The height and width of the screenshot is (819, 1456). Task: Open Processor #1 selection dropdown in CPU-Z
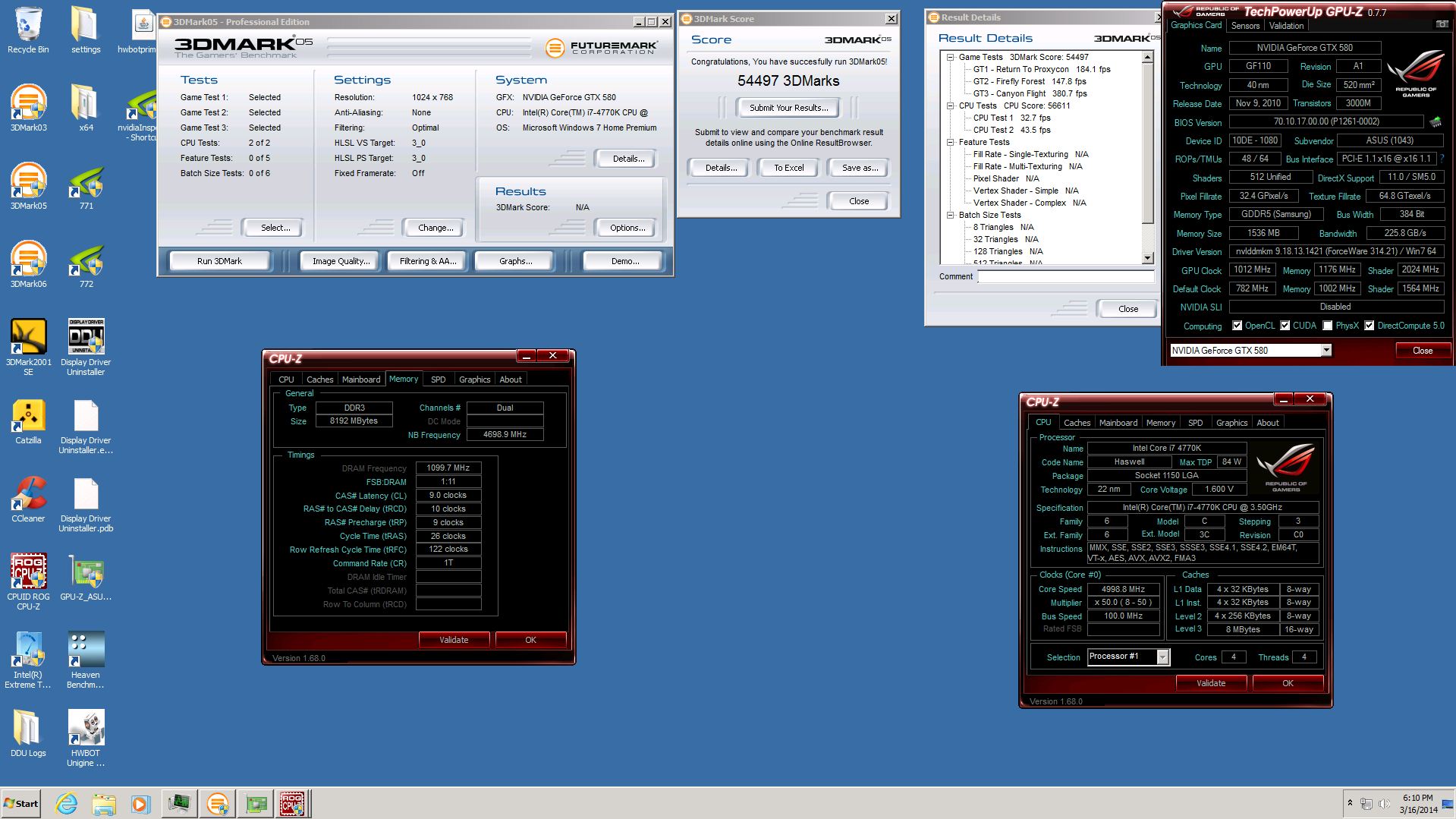(x=1162, y=657)
